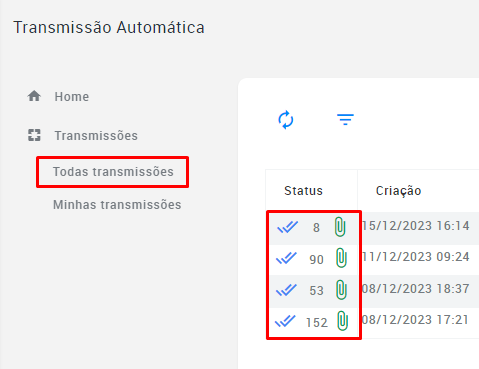Click the blue refresh icon
Image resolution: width=479 pixels, height=369 pixels.
click(x=286, y=120)
